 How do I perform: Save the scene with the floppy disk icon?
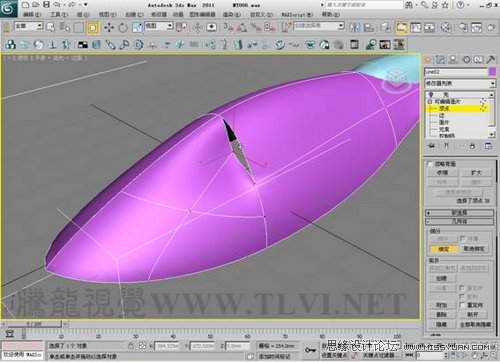[46, 5]
